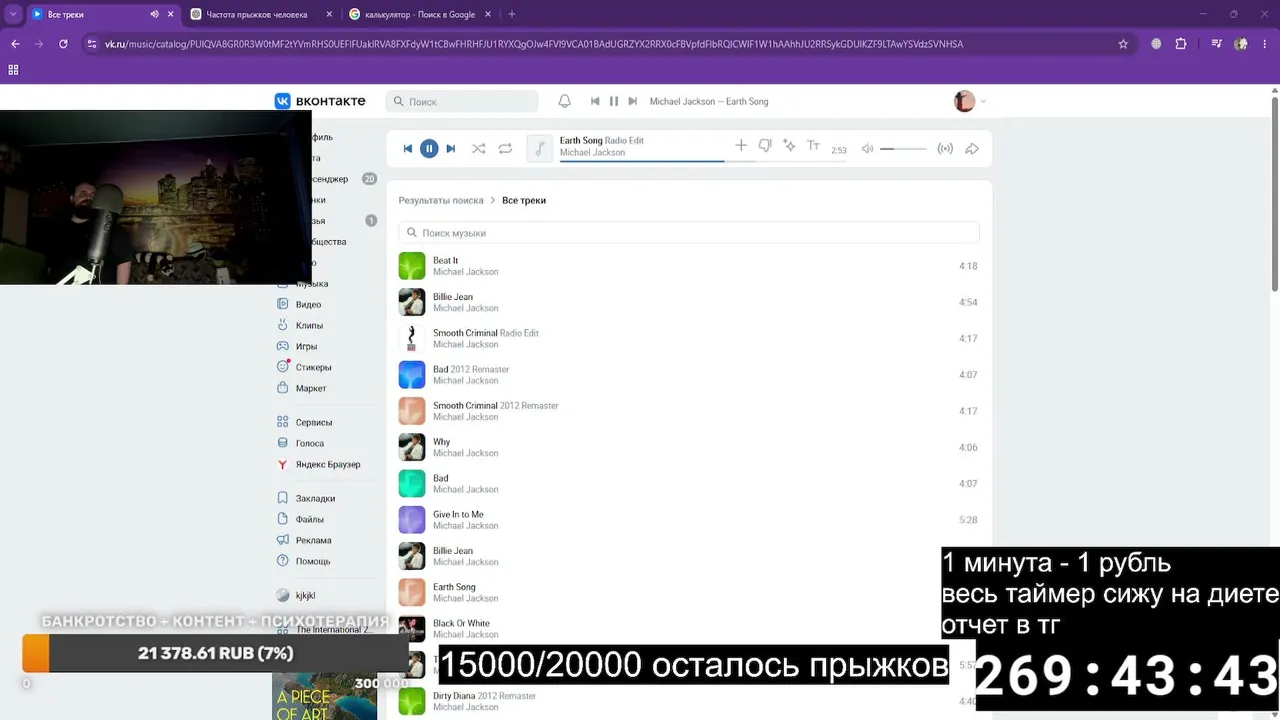This screenshot has height=720, width=1280.
Task: Mute the player volume speaker icon
Action: 868,149
